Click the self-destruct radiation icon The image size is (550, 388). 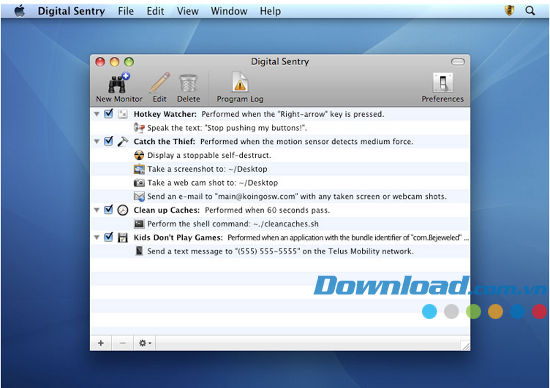[x=139, y=155]
